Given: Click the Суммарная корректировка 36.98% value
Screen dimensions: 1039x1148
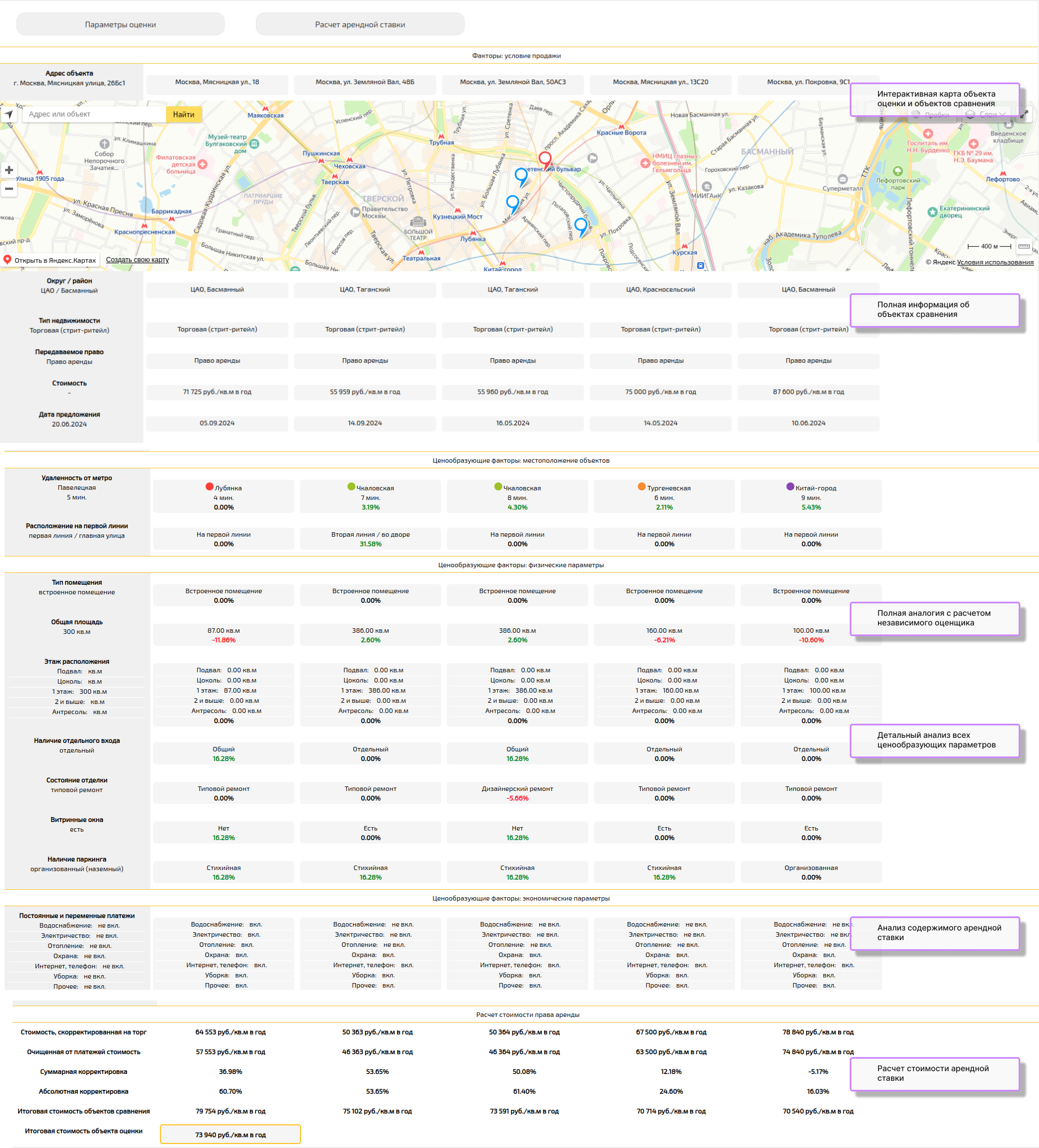Looking at the screenshot, I should click(x=231, y=1072).
